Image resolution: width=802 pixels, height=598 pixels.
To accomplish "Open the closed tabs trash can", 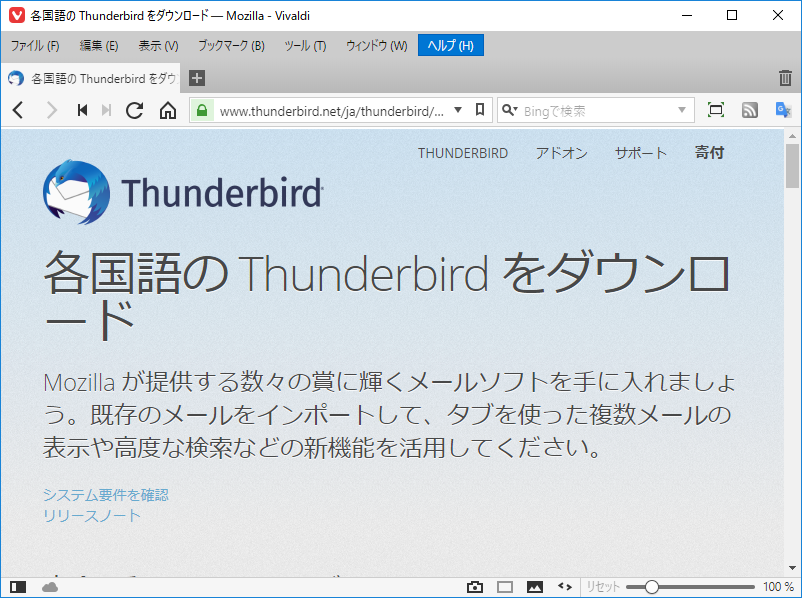I will [x=785, y=78].
